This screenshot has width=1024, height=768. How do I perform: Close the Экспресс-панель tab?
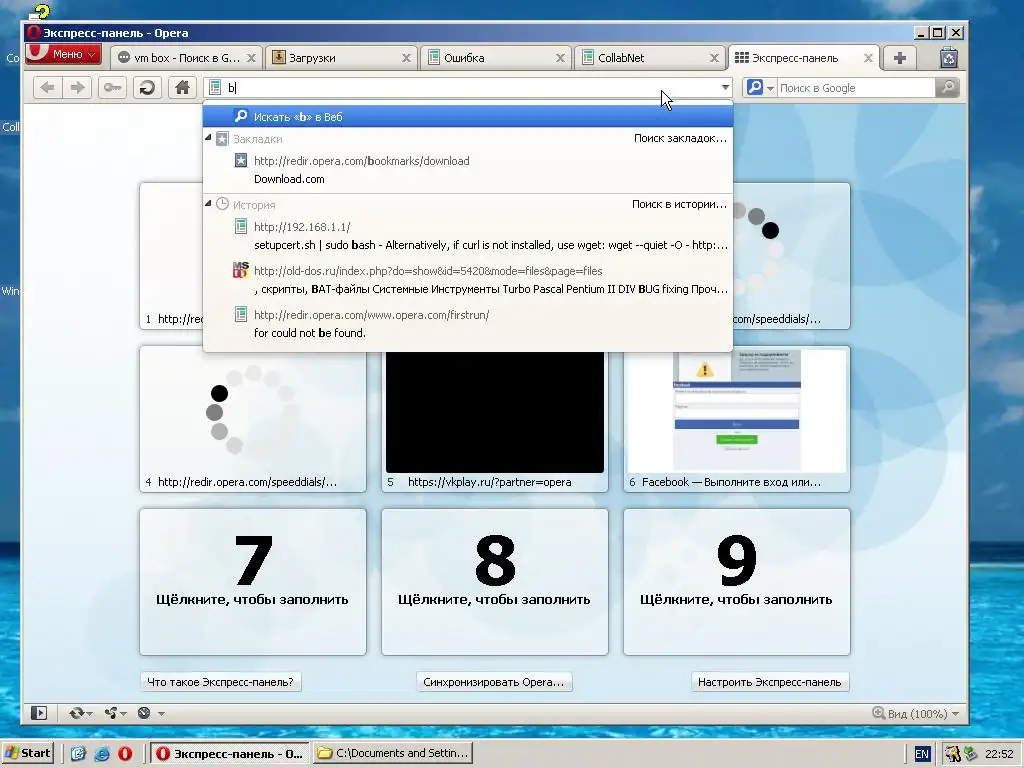869,58
